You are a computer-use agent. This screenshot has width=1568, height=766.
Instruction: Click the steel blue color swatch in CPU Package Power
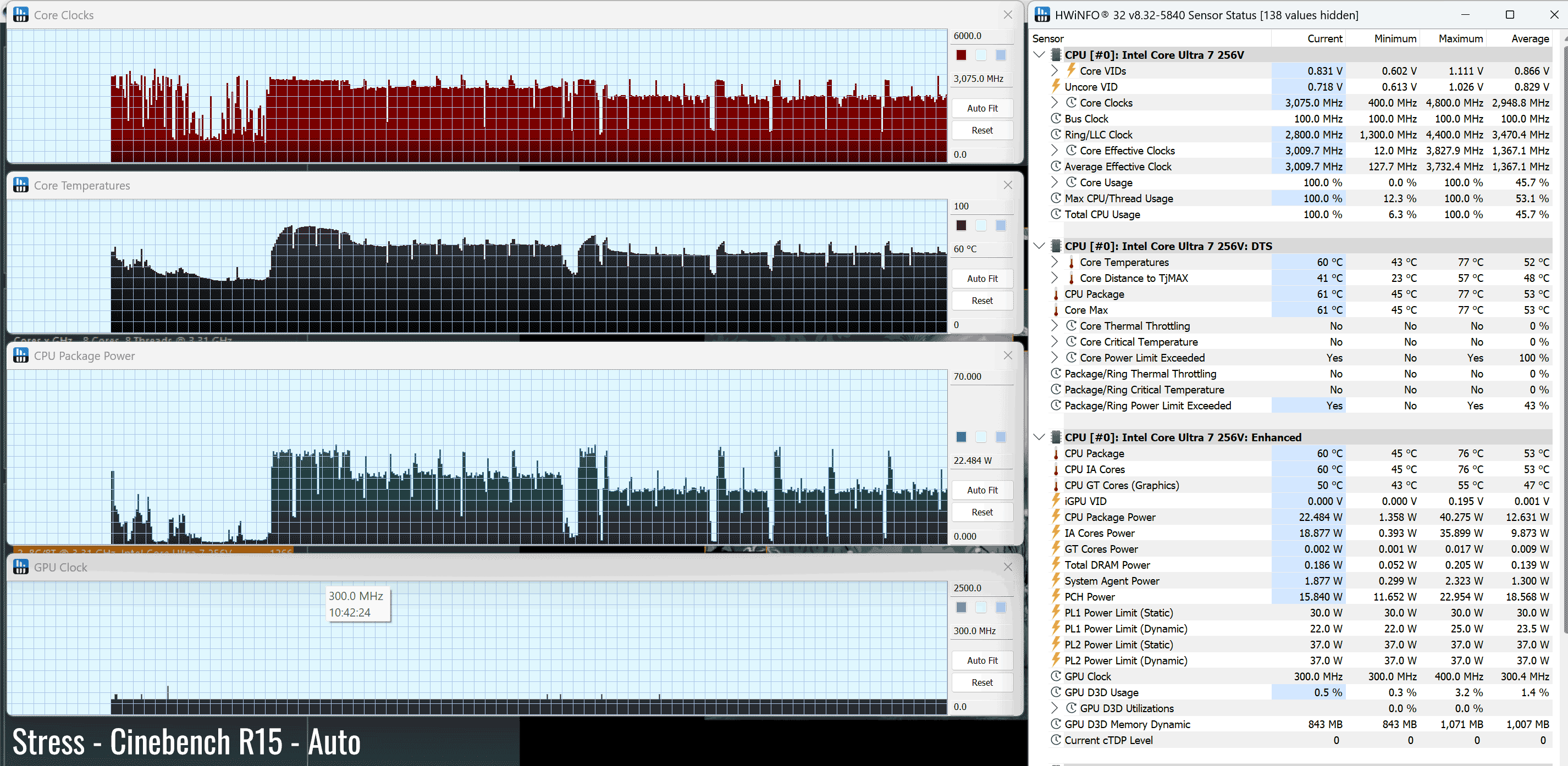click(x=961, y=437)
